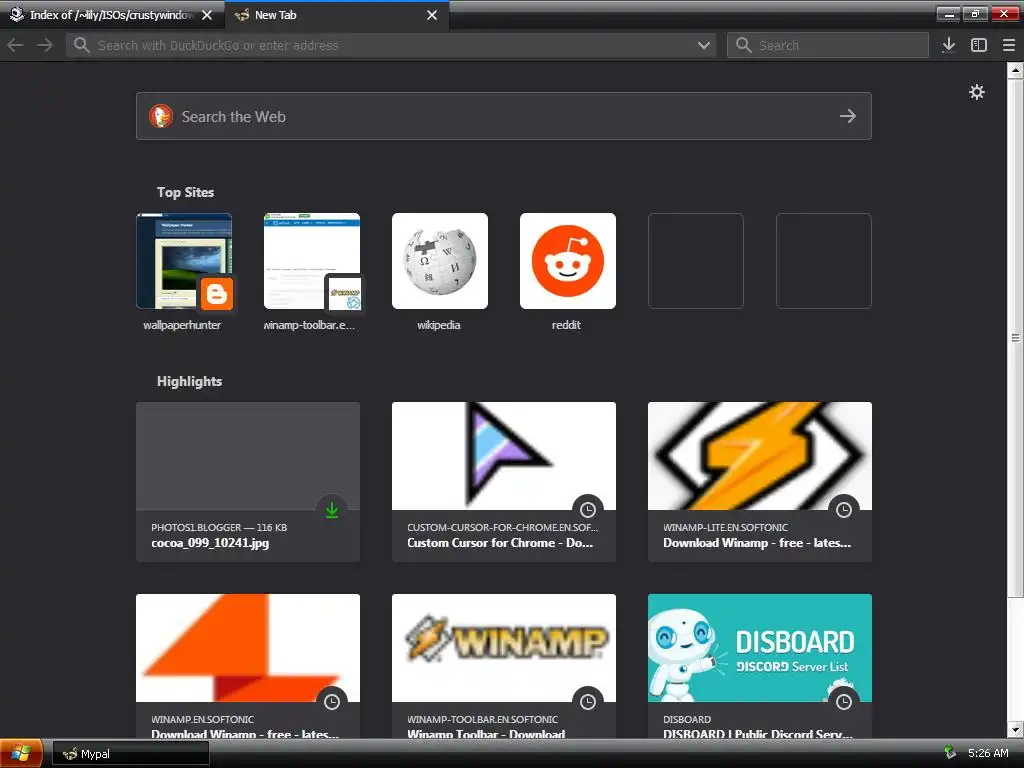Click the scrollbar up arrow
Image resolution: width=1024 pixels, height=768 pixels.
tap(1015, 70)
